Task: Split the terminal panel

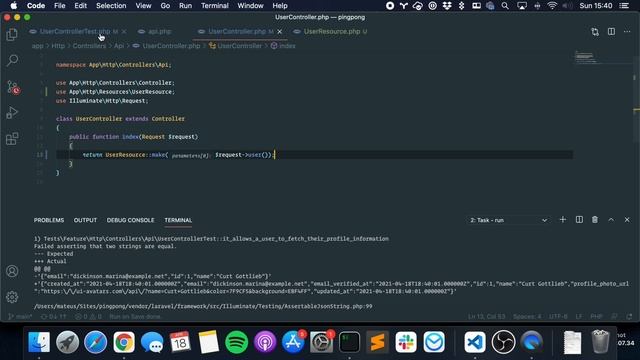Action: (579, 220)
